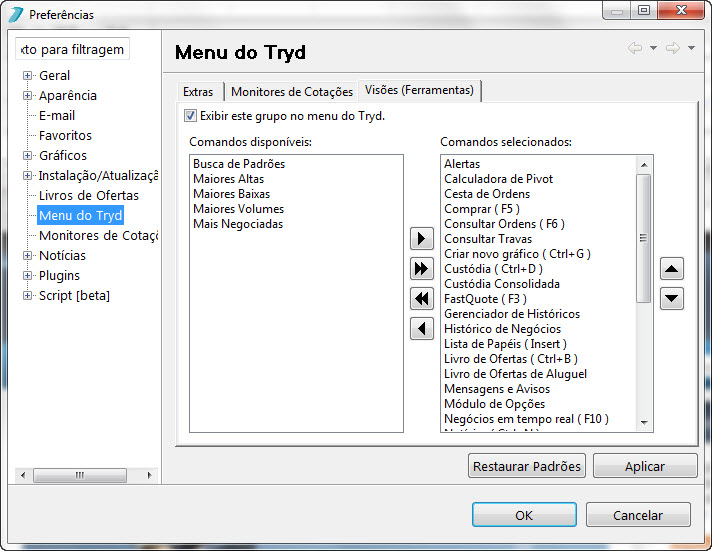
Task: Move selected command down with down arrow
Action: point(672,298)
